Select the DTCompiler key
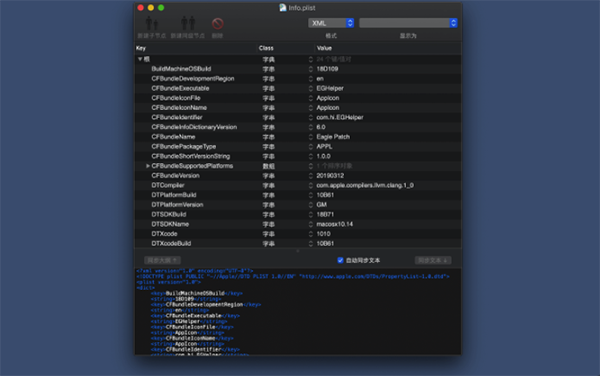 [168, 185]
